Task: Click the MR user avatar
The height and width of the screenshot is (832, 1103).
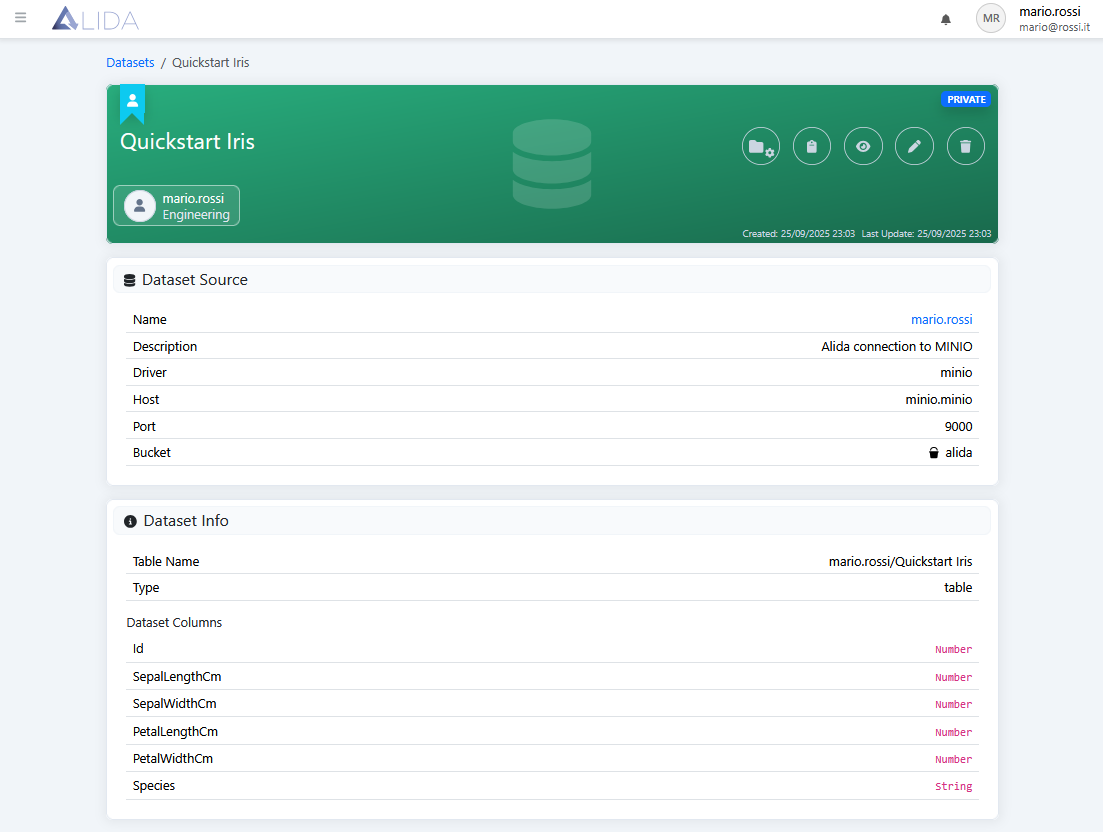Action: coord(990,18)
